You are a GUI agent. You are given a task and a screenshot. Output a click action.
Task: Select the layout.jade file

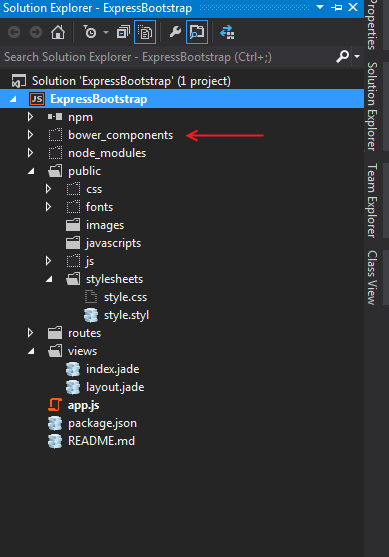coord(115,387)
